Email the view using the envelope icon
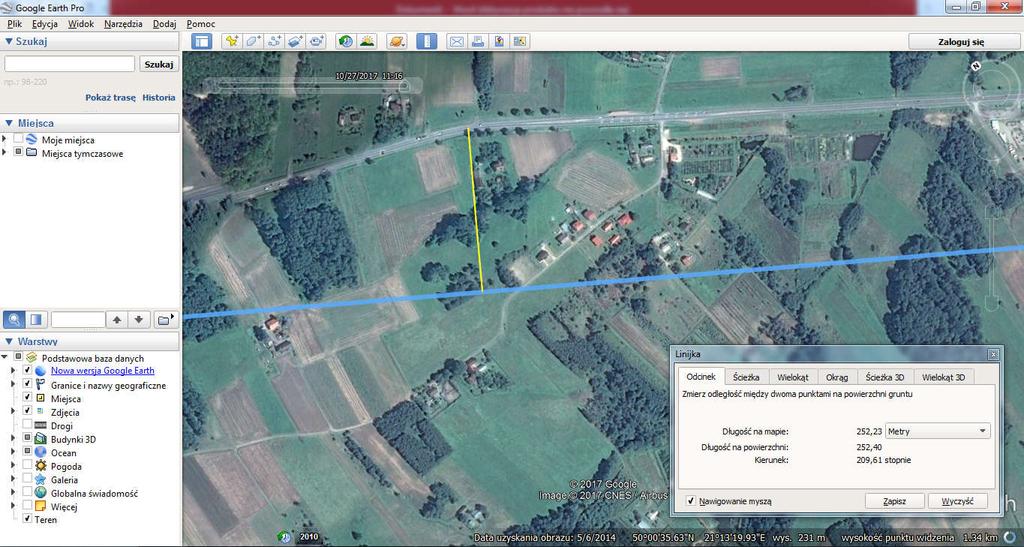 456,41
